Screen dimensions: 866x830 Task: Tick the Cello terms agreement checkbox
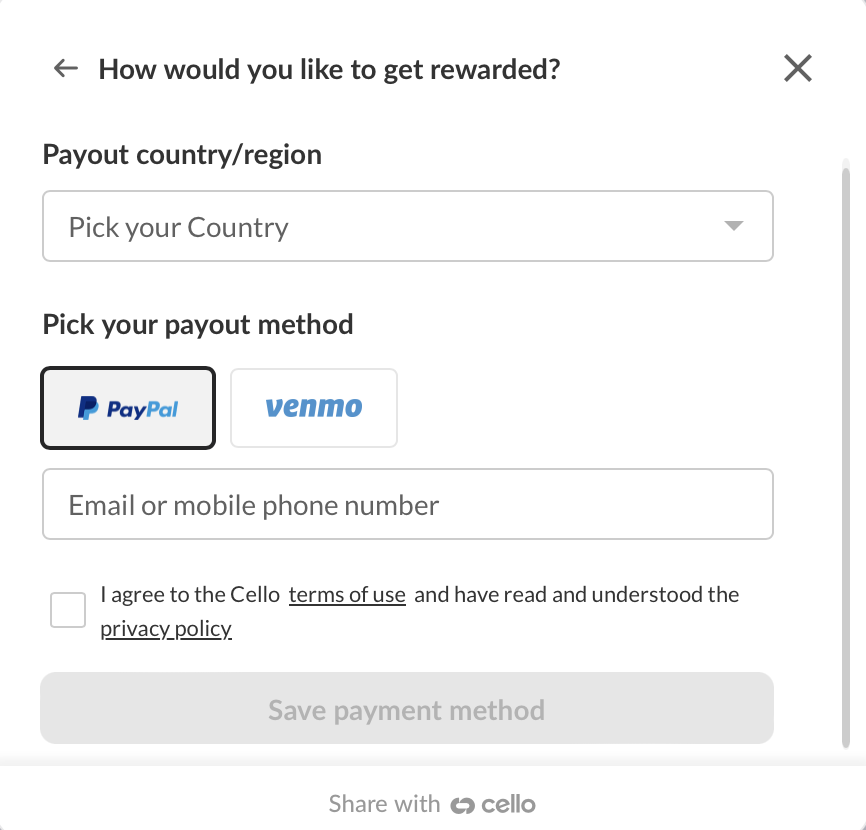click(x=68, y=610)
